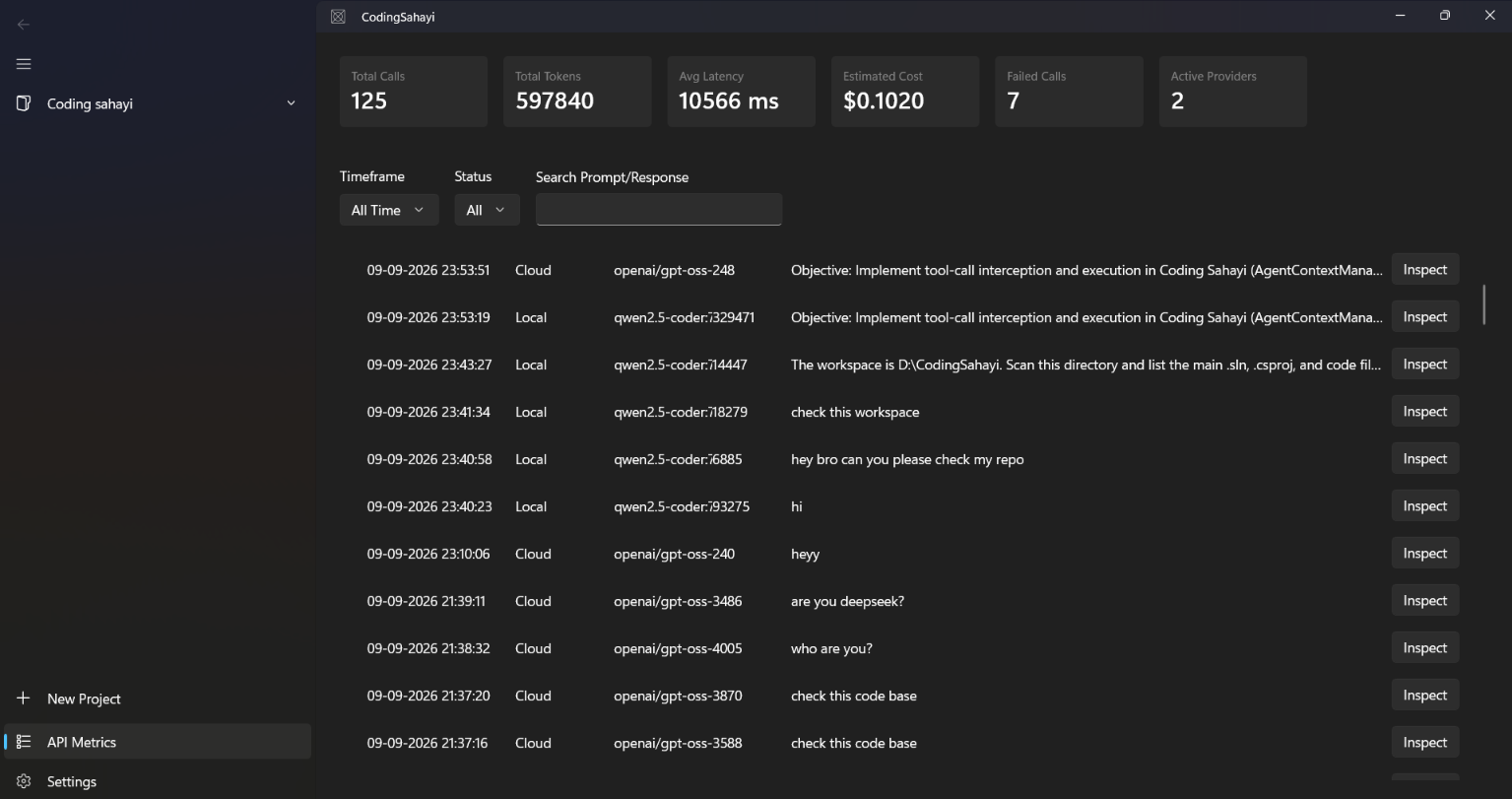1512x799 pixels.
Task: Click the vertical scrollbar thumb of the call list
Action: pos(1483,305)
